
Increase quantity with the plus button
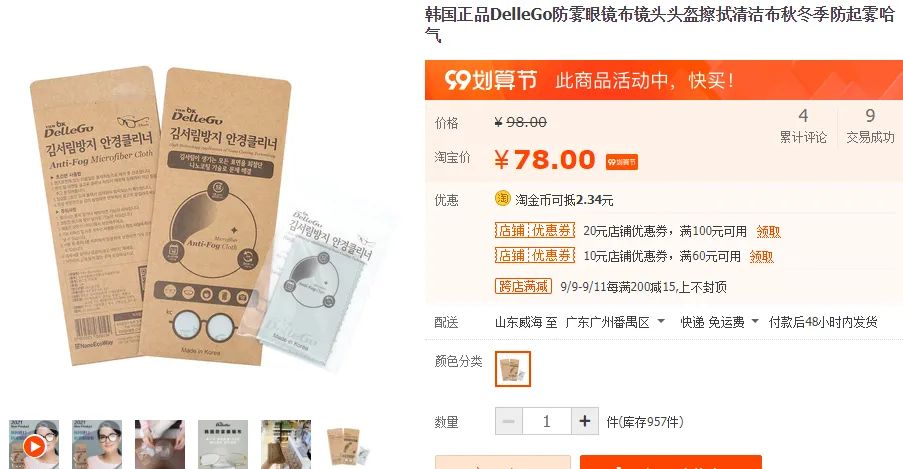coord(585,421)
